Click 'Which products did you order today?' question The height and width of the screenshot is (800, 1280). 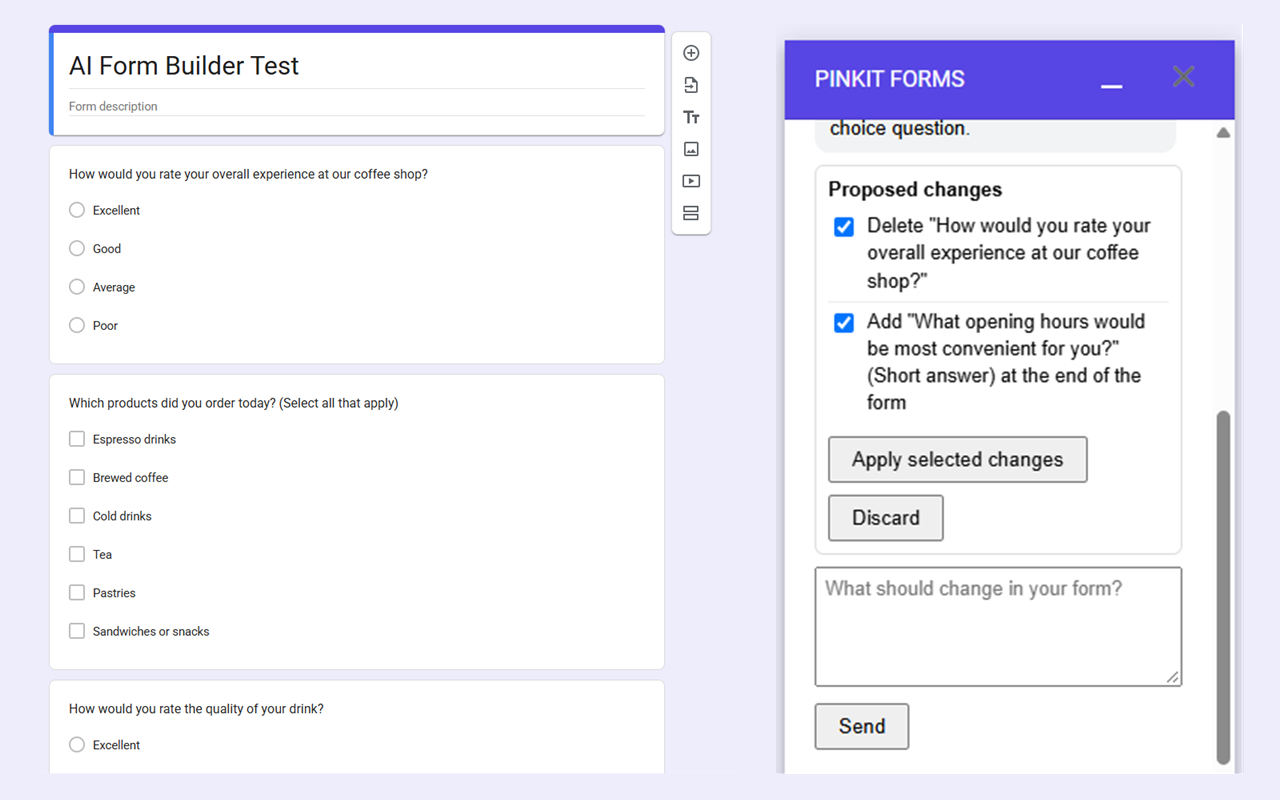click(234, 403)
